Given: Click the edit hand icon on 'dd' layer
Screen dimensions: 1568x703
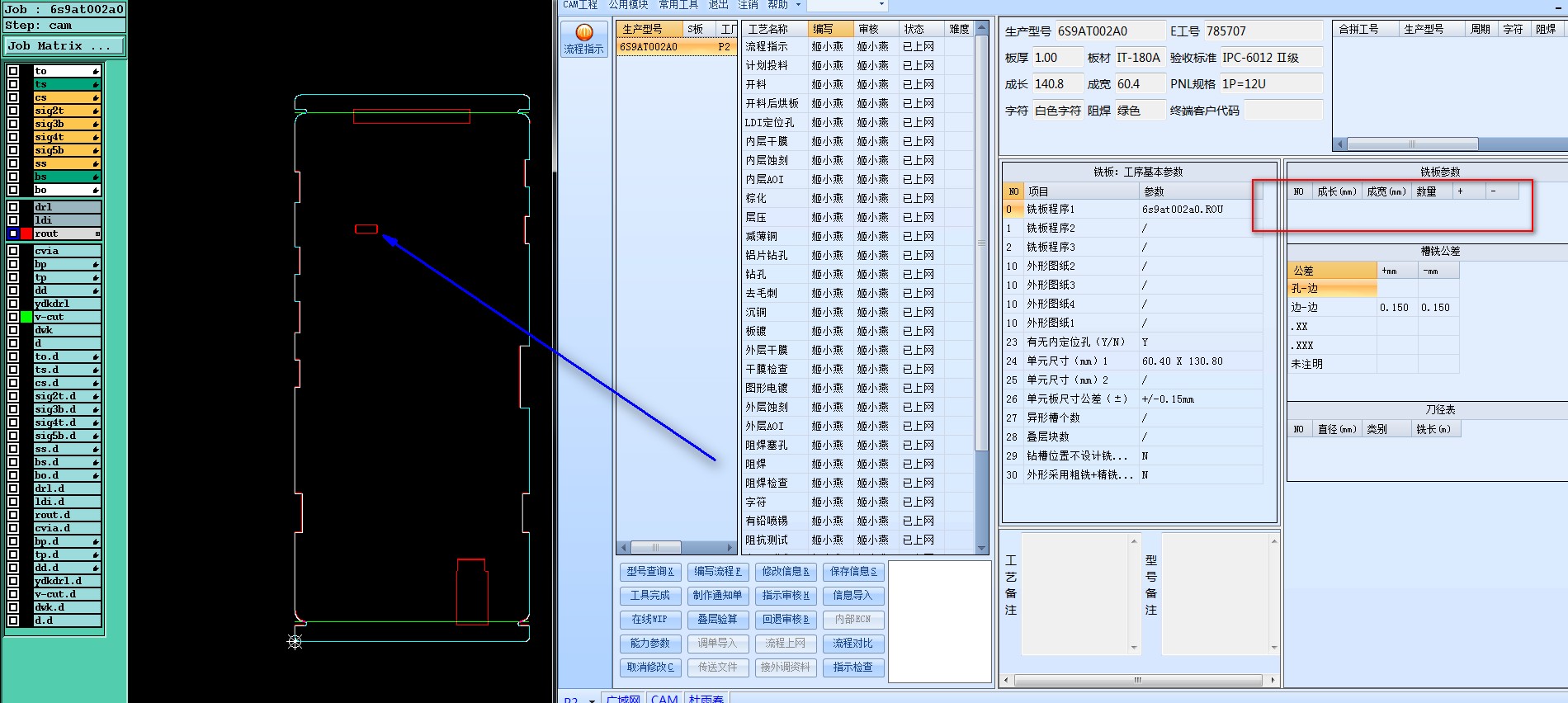Looking at the screenshot, I should 96,290.
